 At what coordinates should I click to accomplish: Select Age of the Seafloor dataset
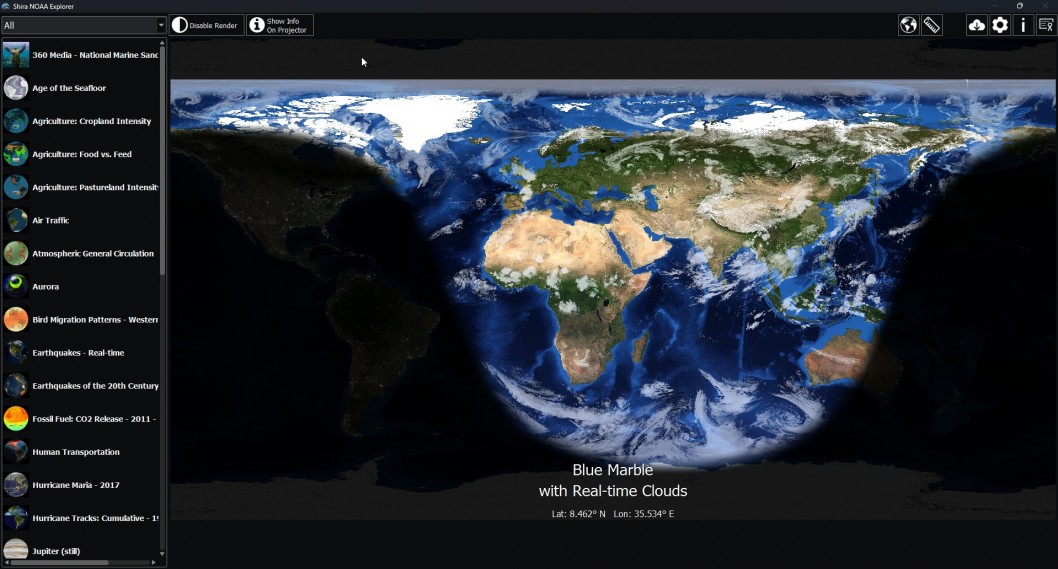[x=69, y=88]
